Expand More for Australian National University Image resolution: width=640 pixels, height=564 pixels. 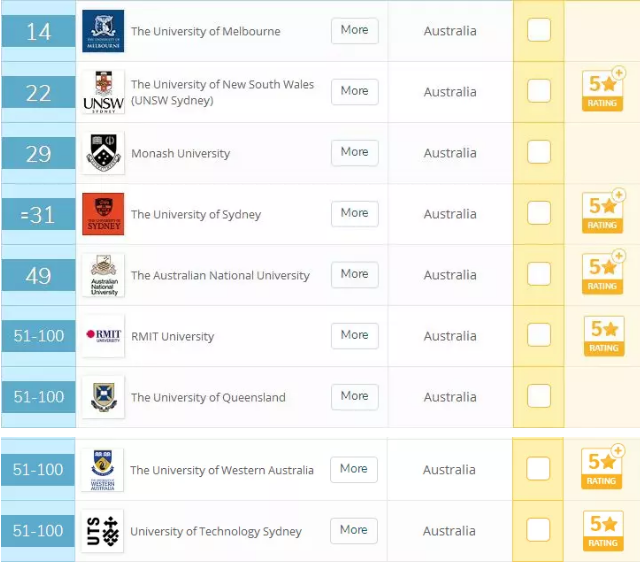pyautogui.click(x=354, y=274)
